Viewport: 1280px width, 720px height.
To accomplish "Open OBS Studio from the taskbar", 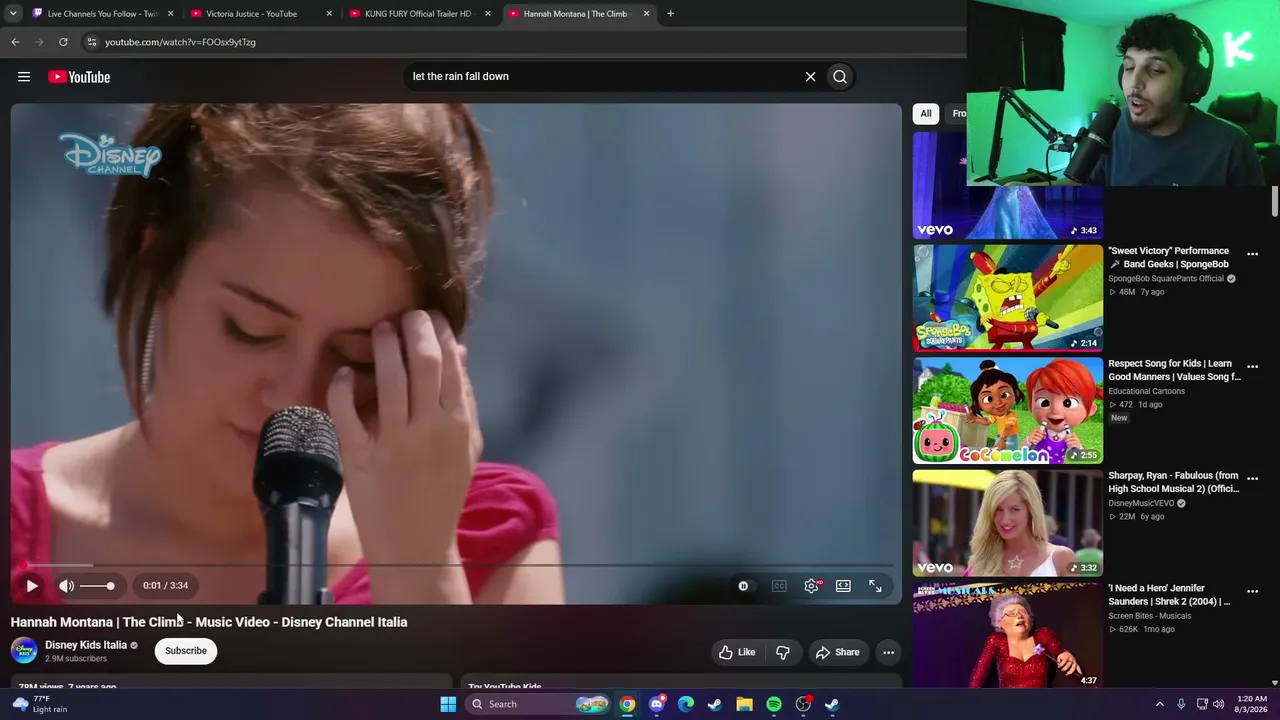I will tap(803, 704).
